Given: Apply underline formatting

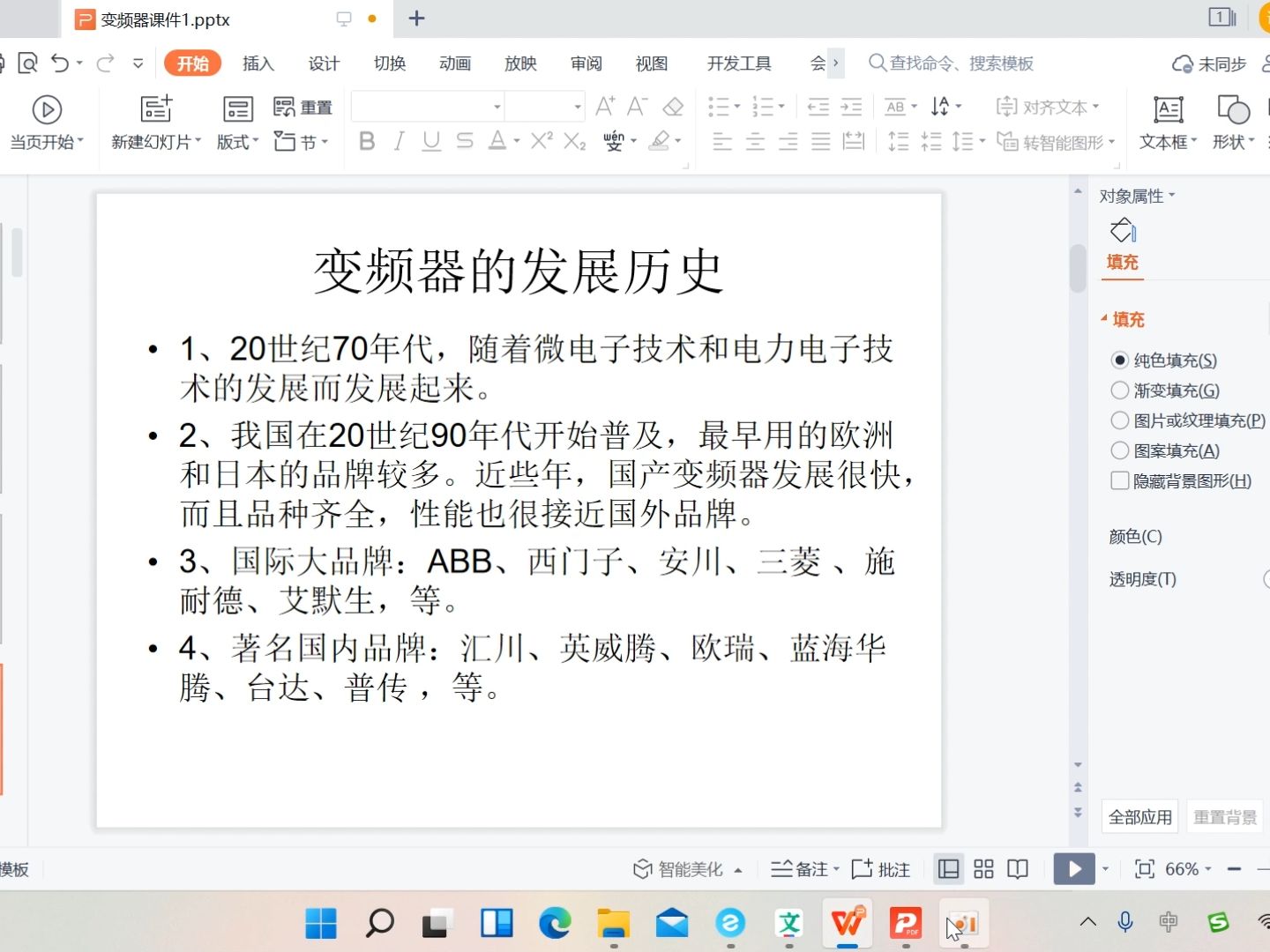Looking at the screenshot, I should pyautogui.click(x=431, y=141).
